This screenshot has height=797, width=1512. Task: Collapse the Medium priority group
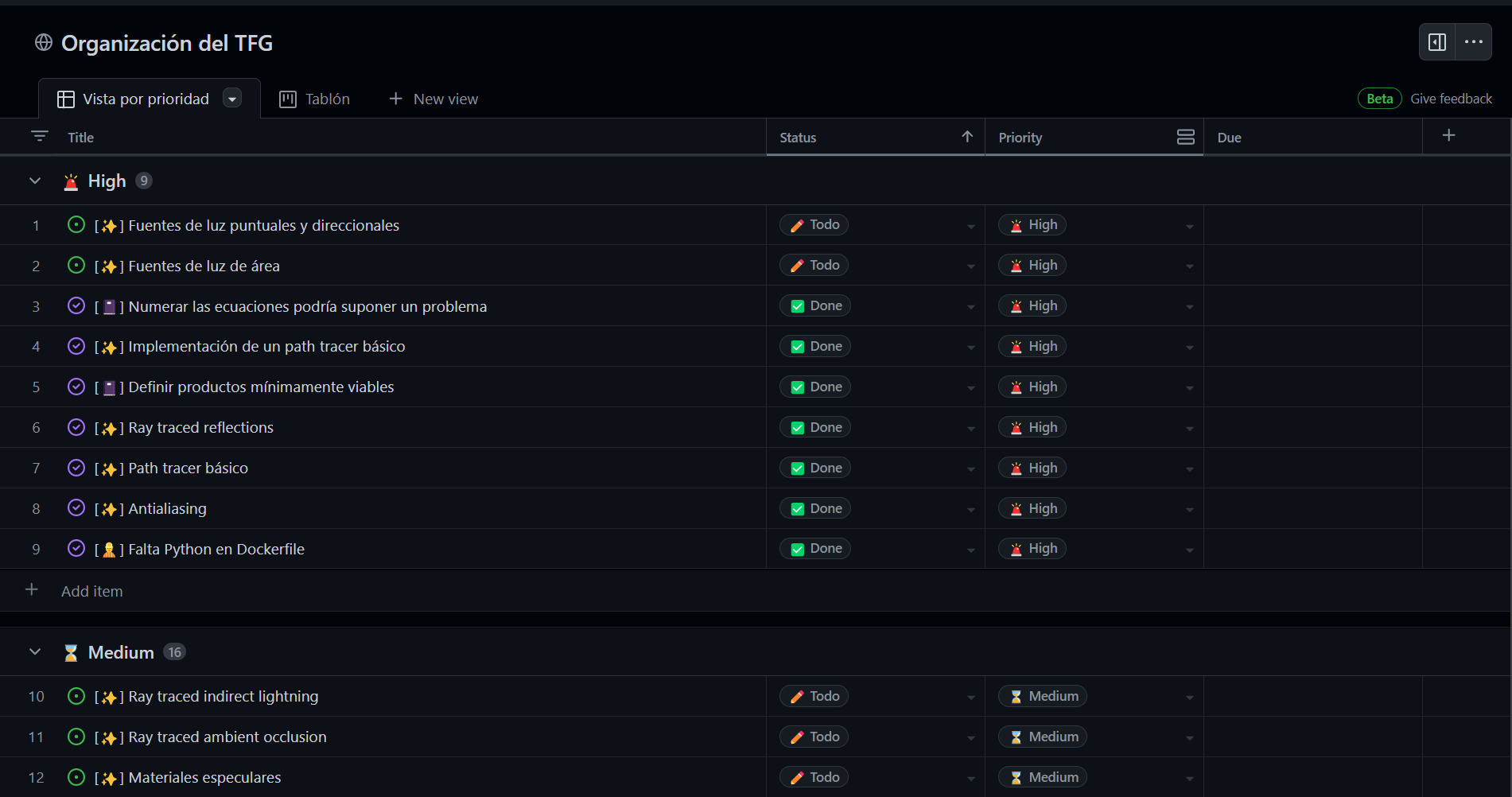(35, 651)
